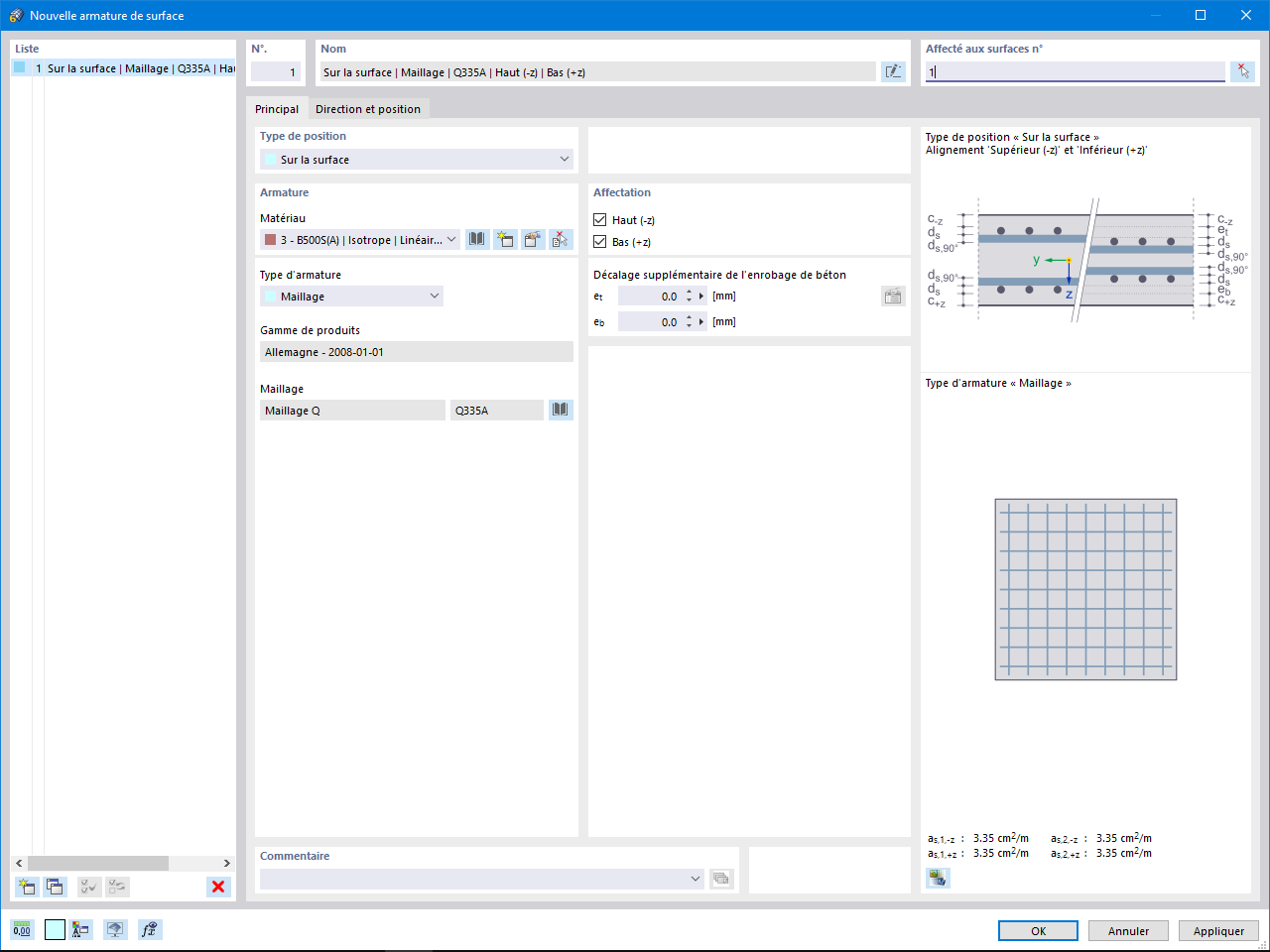Create new list item icon under Liste
Screen dimensions: 1270x952
[x=27, y=887]
